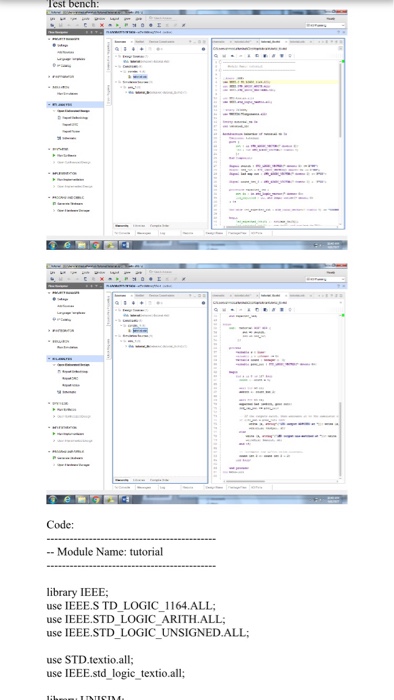Image resolution: width=394 pixels, height=700 pixels.
Task: Click the red Delete X icon in first screenshot toolbar
Action: pos(102,25)
